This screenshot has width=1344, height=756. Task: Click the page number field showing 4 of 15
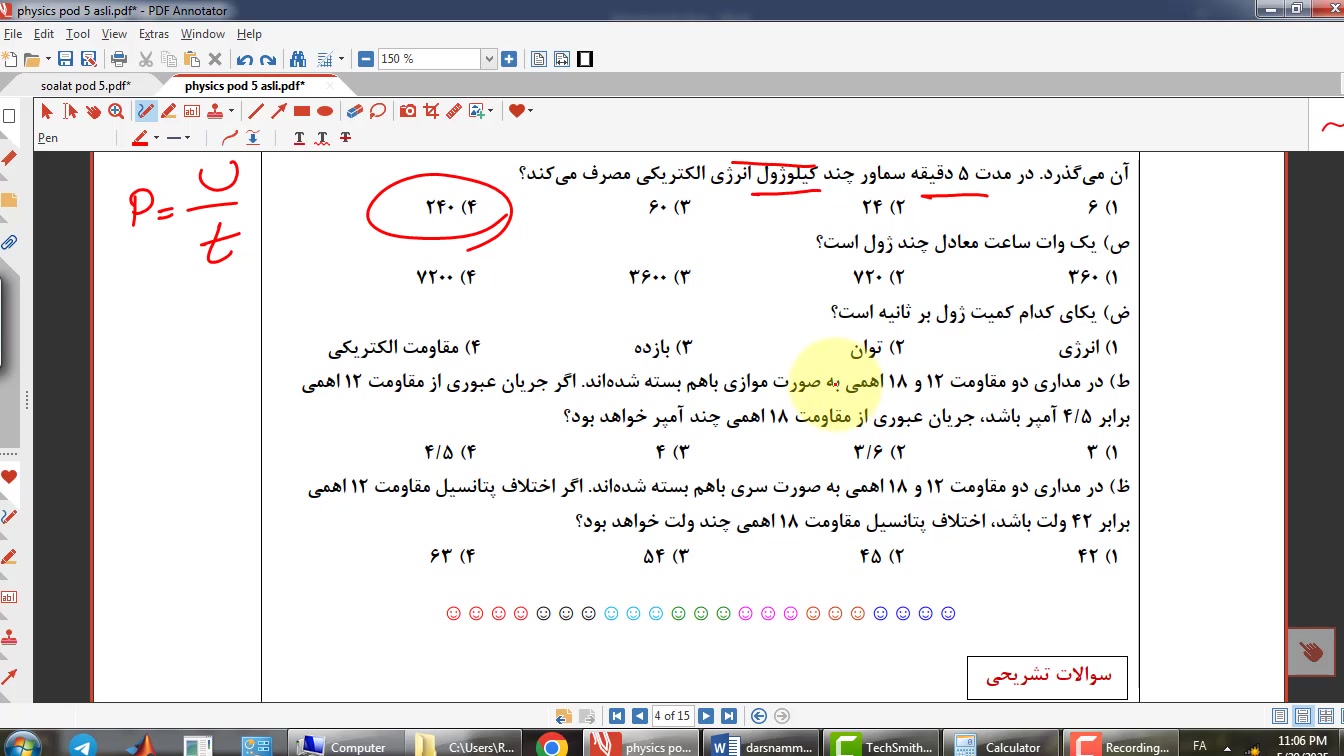671,716
